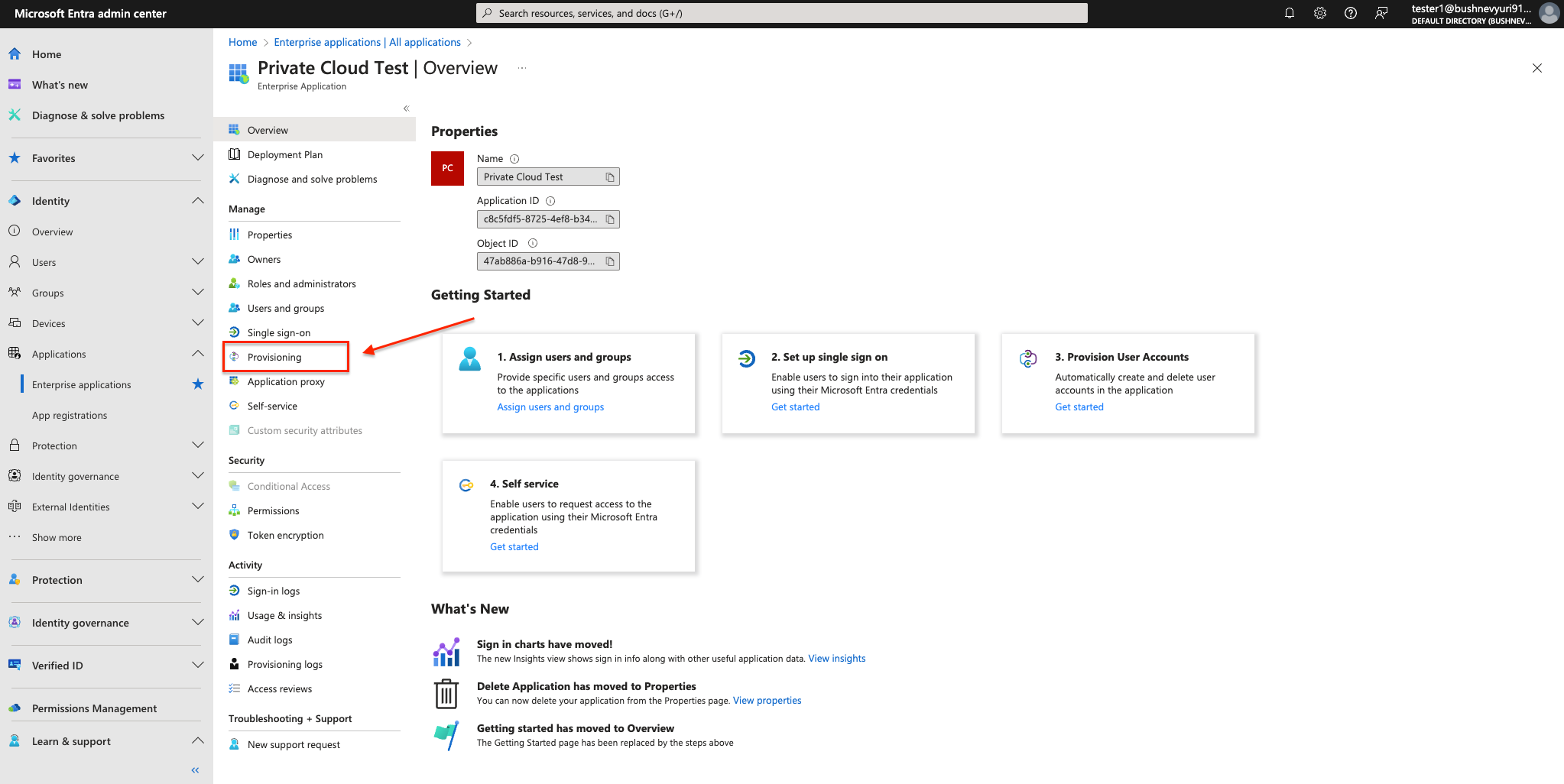Expand External Identities section

[x=198, y=507]
